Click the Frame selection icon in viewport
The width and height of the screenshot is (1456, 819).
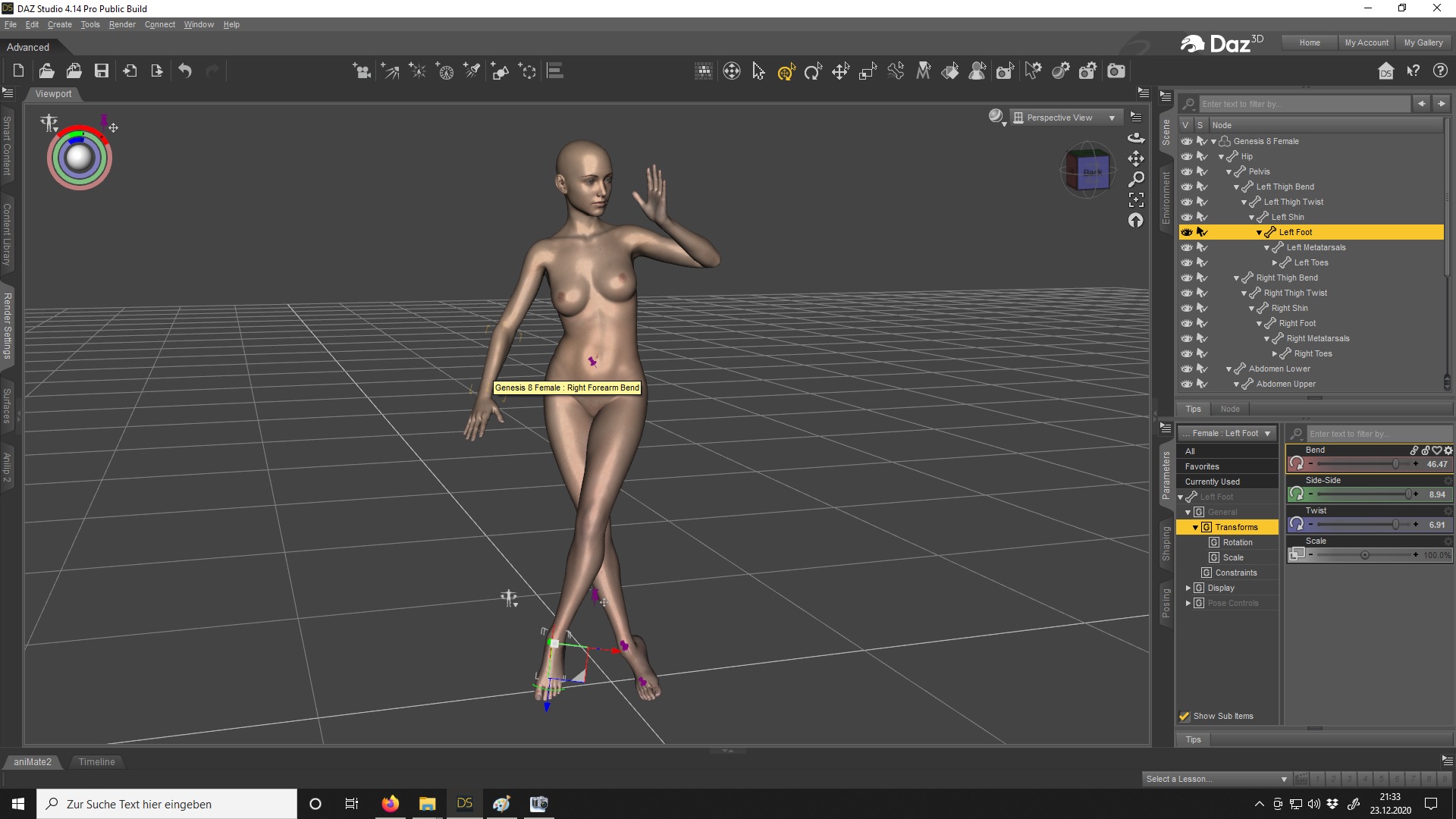point(1136,199)
